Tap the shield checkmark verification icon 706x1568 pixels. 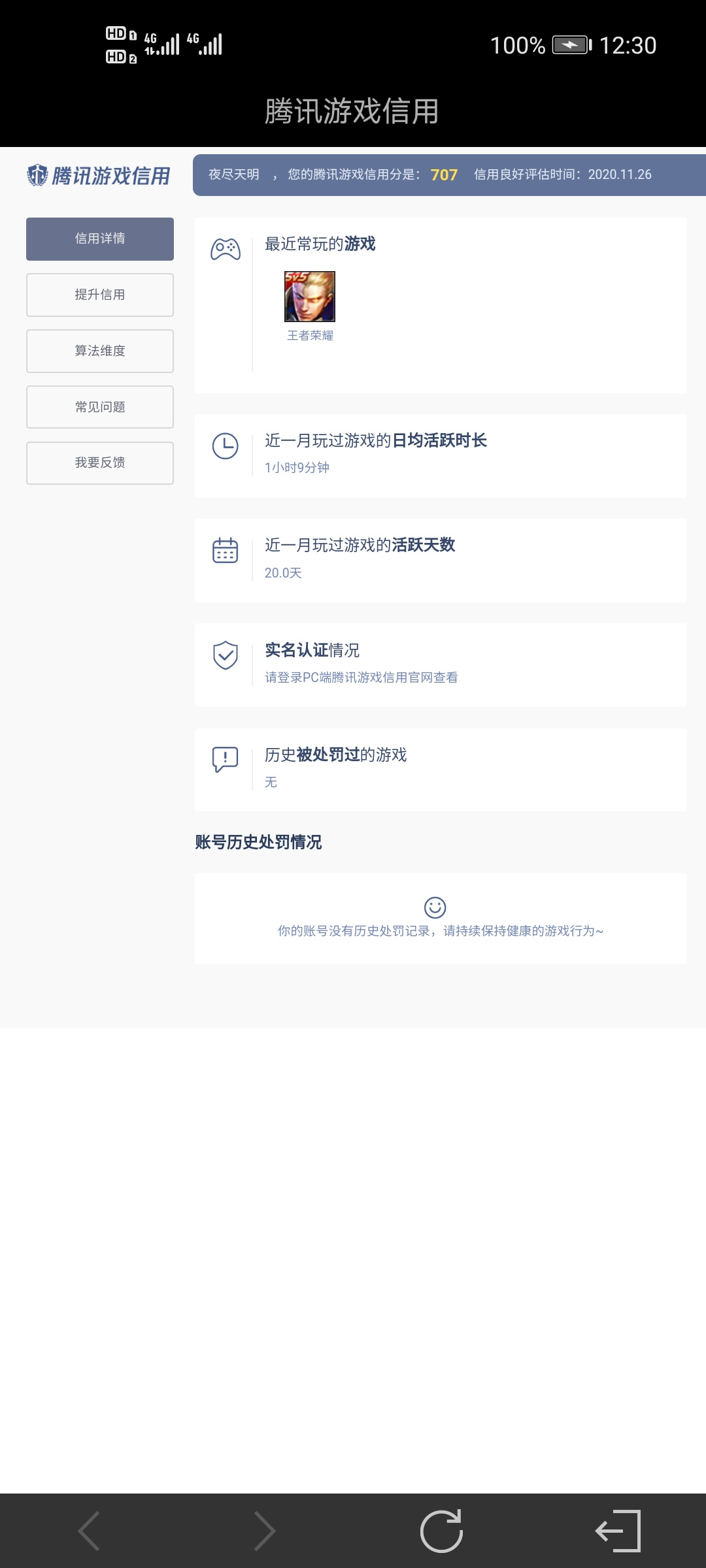[x=226, y=655]
